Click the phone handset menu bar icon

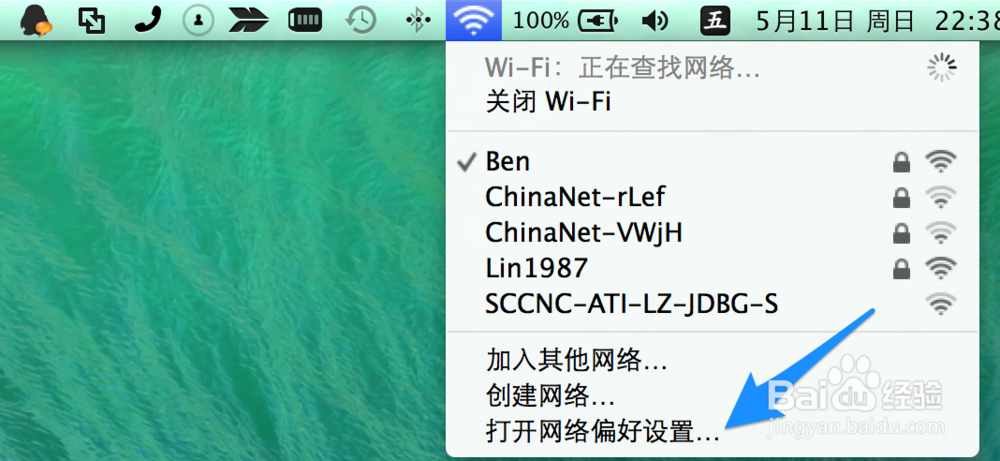[148, 20]
